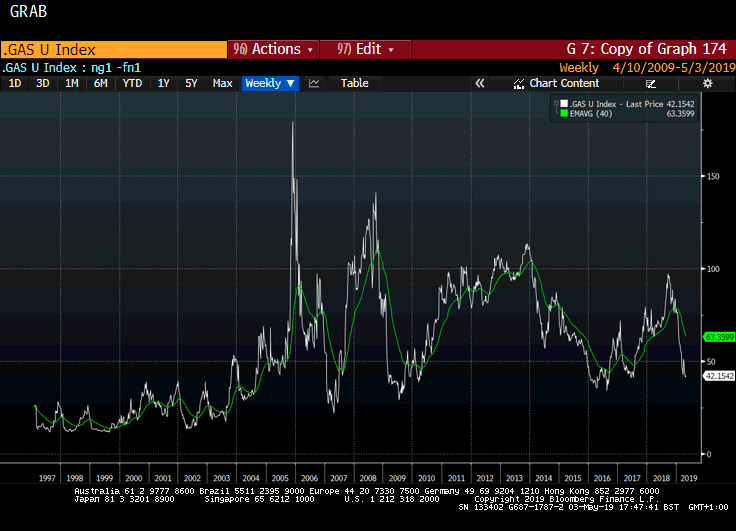Click the green EMAVG legend color swatch

564,114
